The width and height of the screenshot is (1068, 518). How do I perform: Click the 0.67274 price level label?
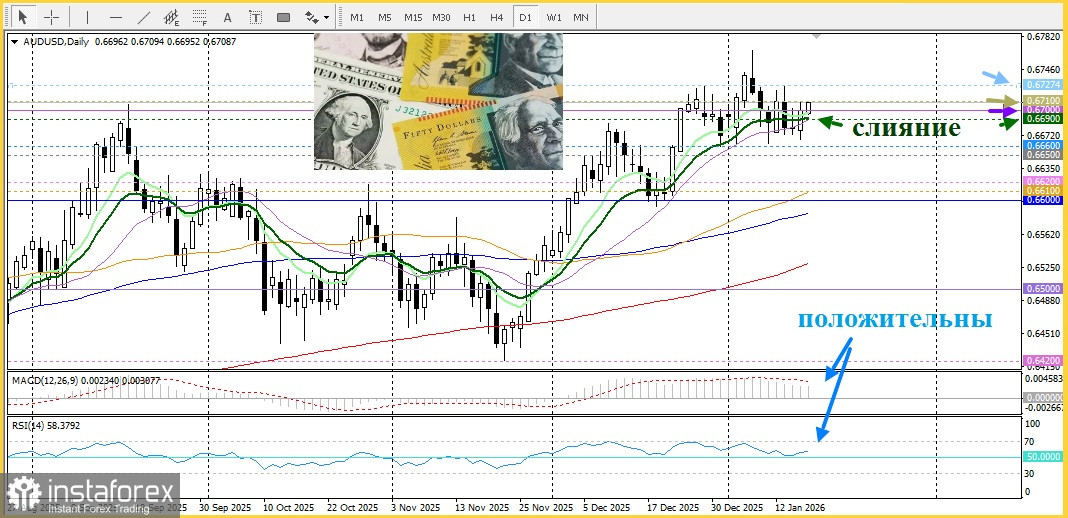click(1042, 85)
